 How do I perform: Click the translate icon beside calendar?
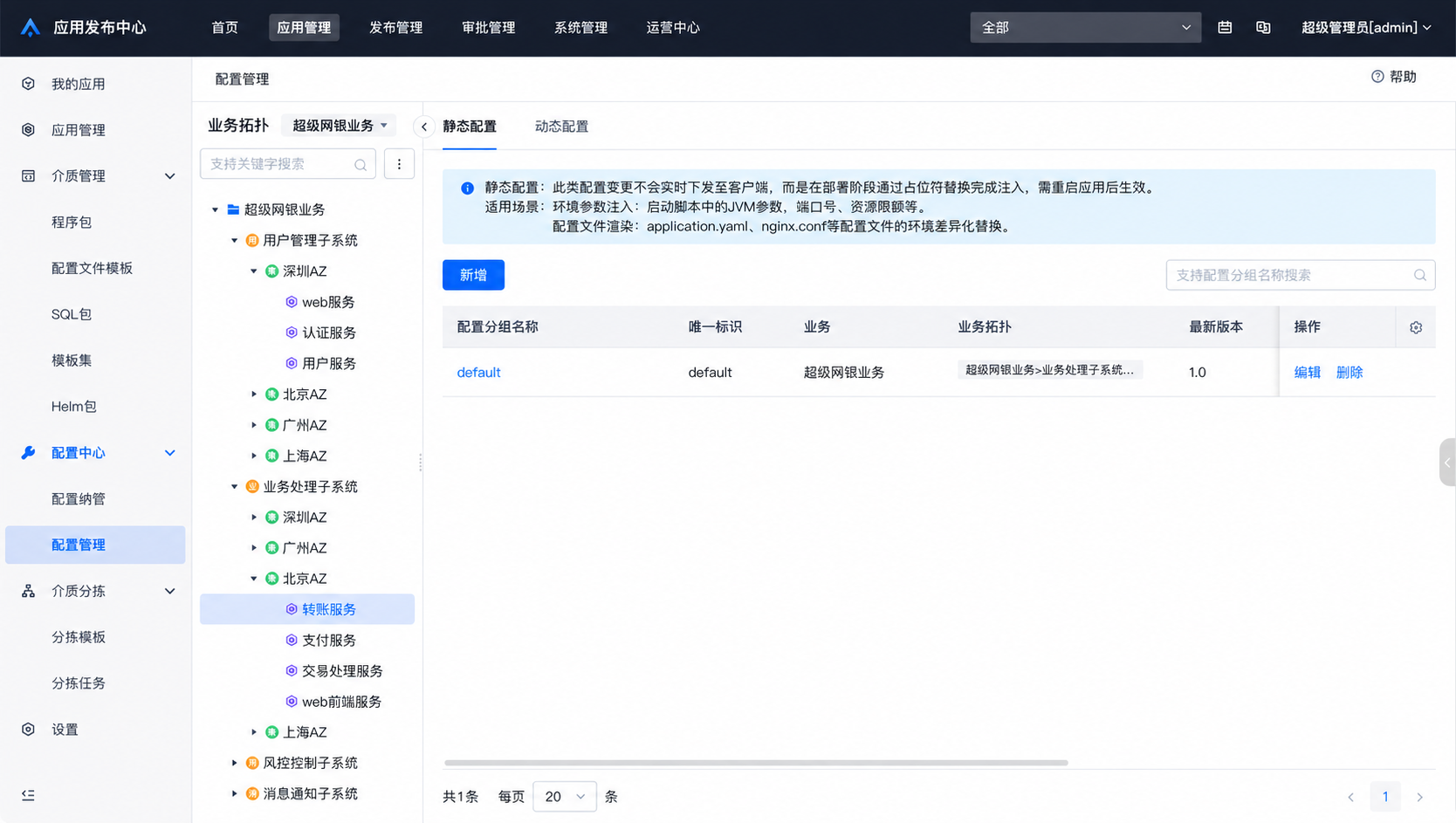[x=1263, y=28]
